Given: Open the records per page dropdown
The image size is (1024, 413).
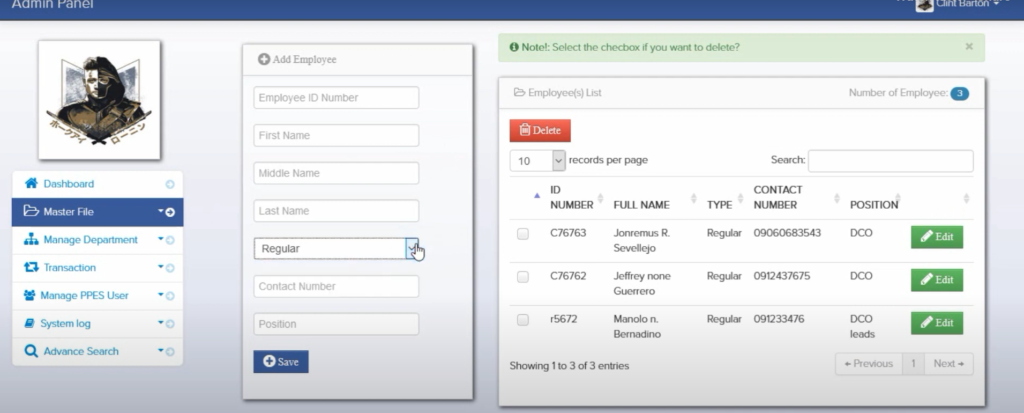Looking at the screenshot, I should 537,161.
